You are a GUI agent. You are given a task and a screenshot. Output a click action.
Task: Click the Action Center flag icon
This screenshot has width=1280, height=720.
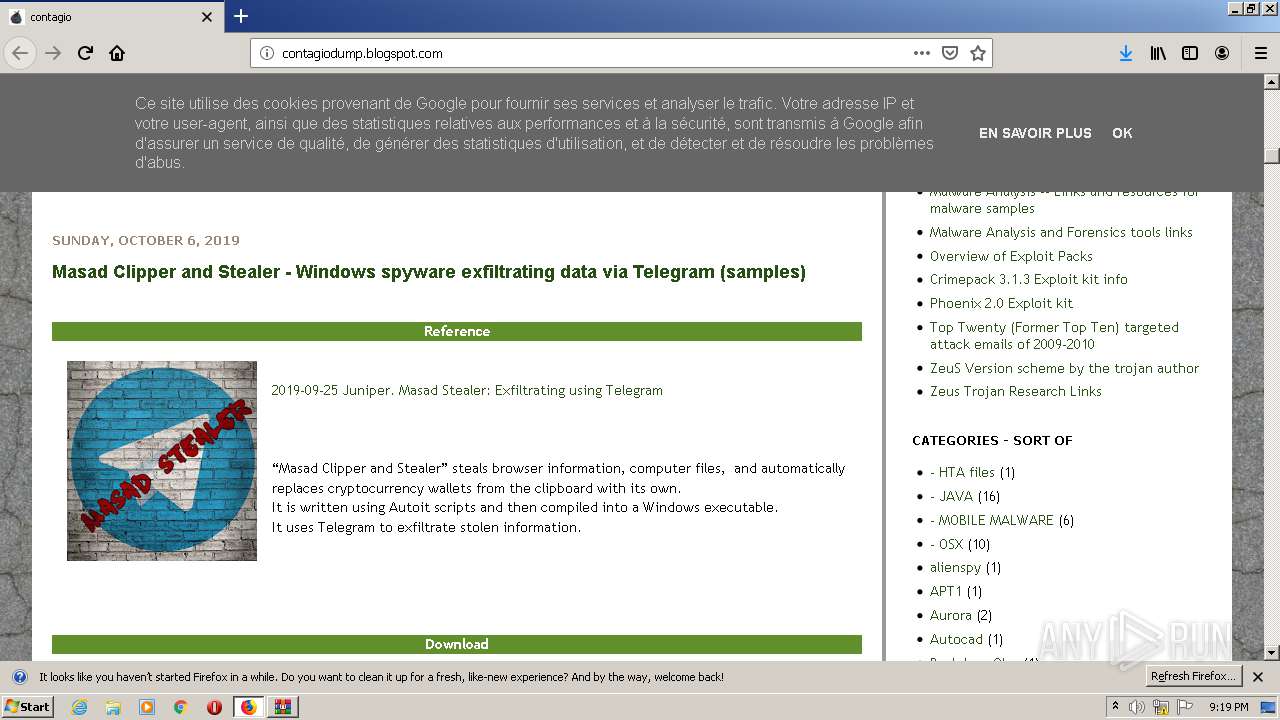point(1185,707)
